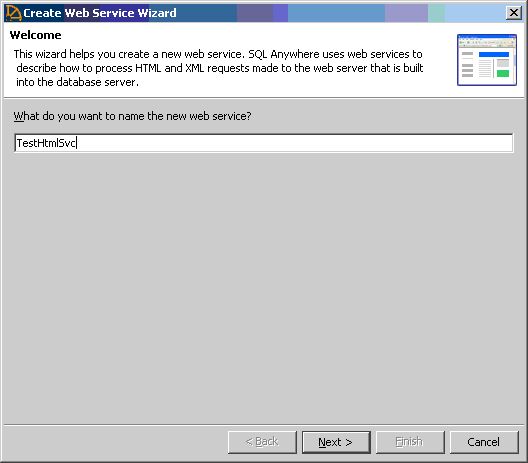Viewport: 528px width, 463px height.
Task: Click the grayed-out Back button
Action: (x=262, y=442)
